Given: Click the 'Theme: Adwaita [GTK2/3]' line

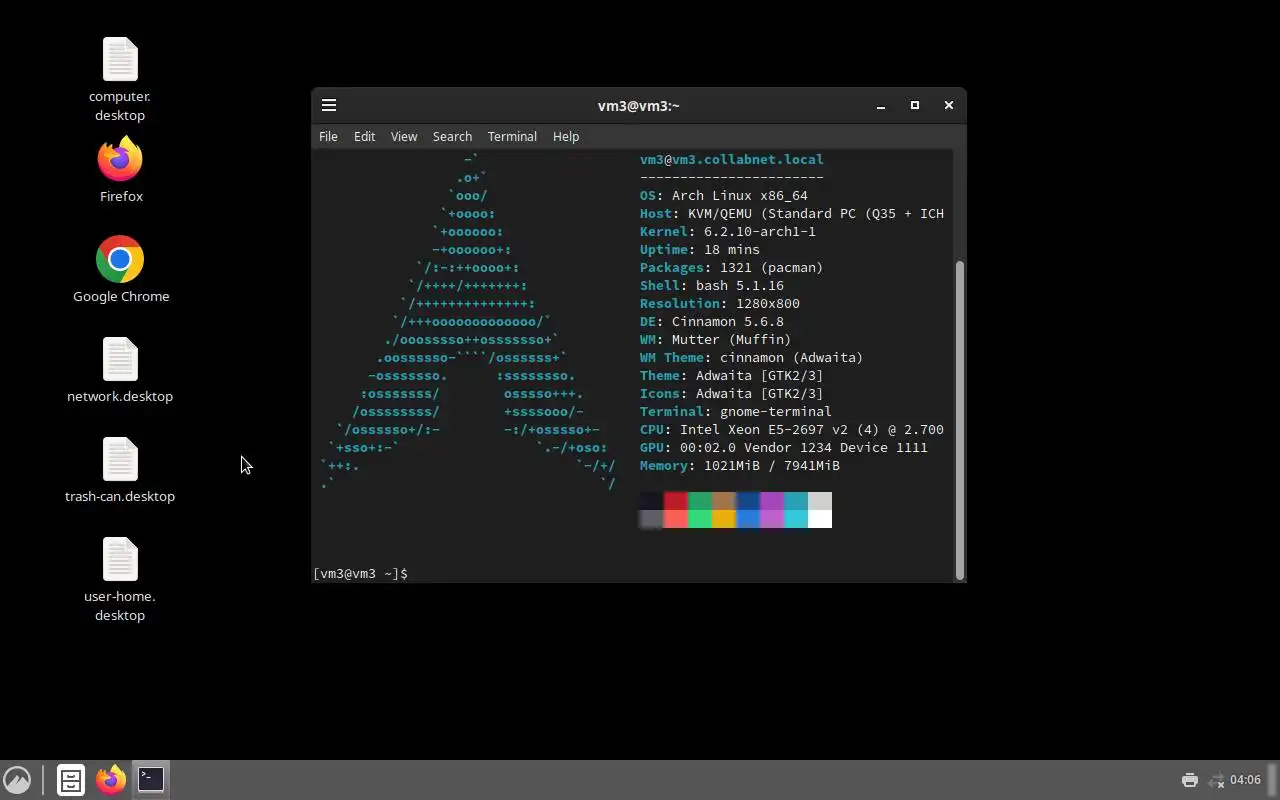Looking at the screenshot, I should point(732,376).
